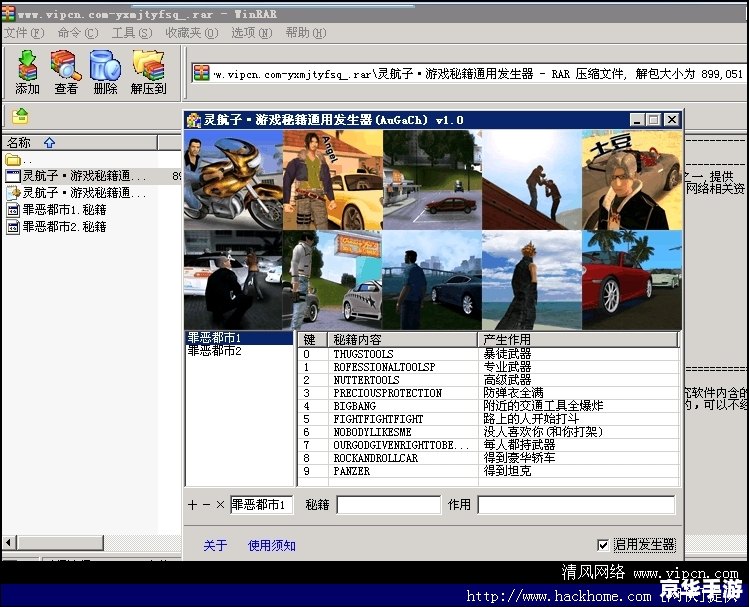Click the effect text 防弹衣全满

click(x=514, y=393)
